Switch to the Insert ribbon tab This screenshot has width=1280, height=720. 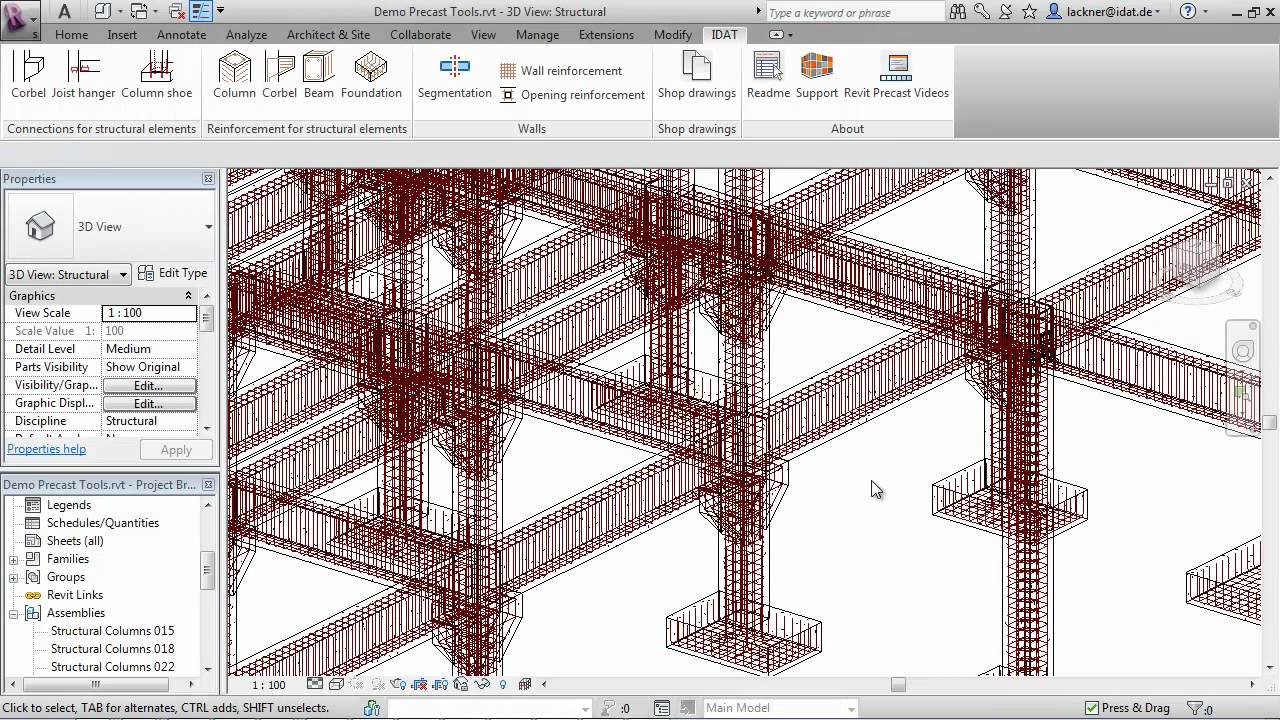click(x=122, y=34)
